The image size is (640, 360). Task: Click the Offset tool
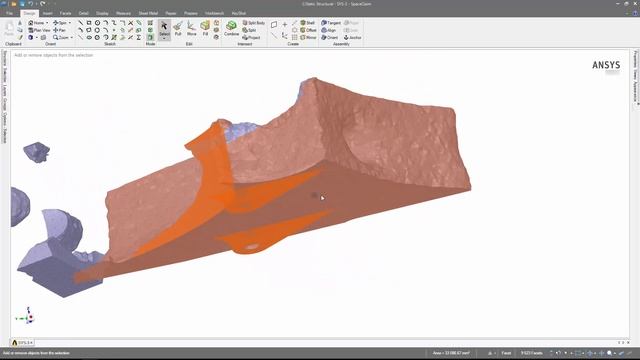[309, 30]
